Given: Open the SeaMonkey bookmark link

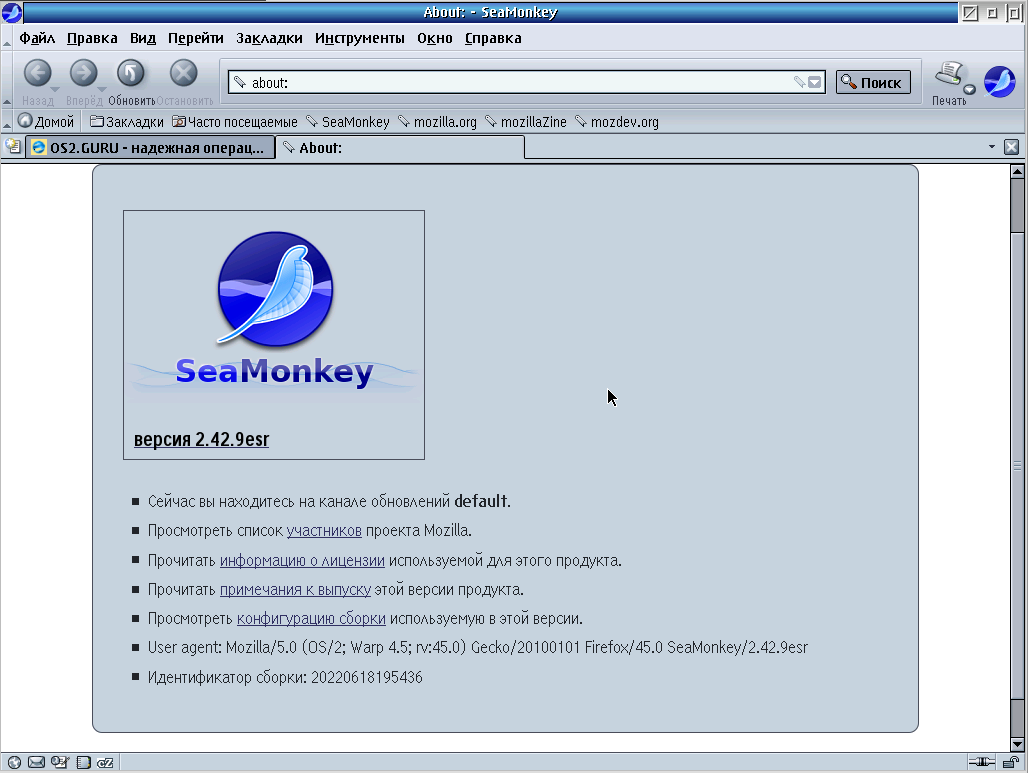Looking at the screenshot, I should tap(347, 122).
